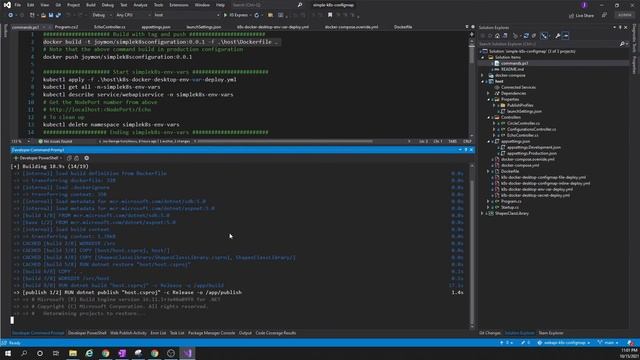640x360 pixels.
Task: Click repository name in status bar
Action: [564, 343]
